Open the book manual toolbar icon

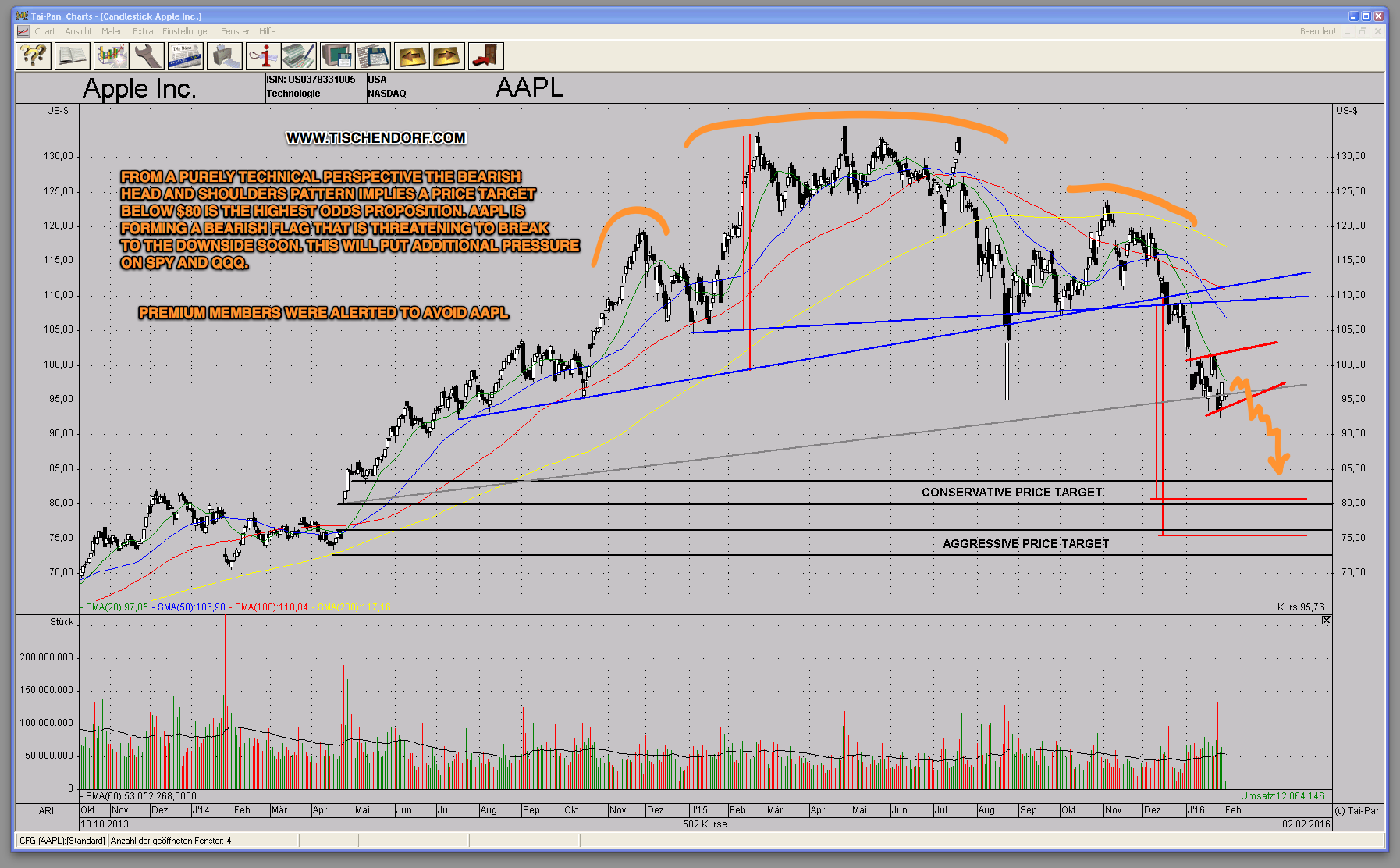[x=73, y=56]
